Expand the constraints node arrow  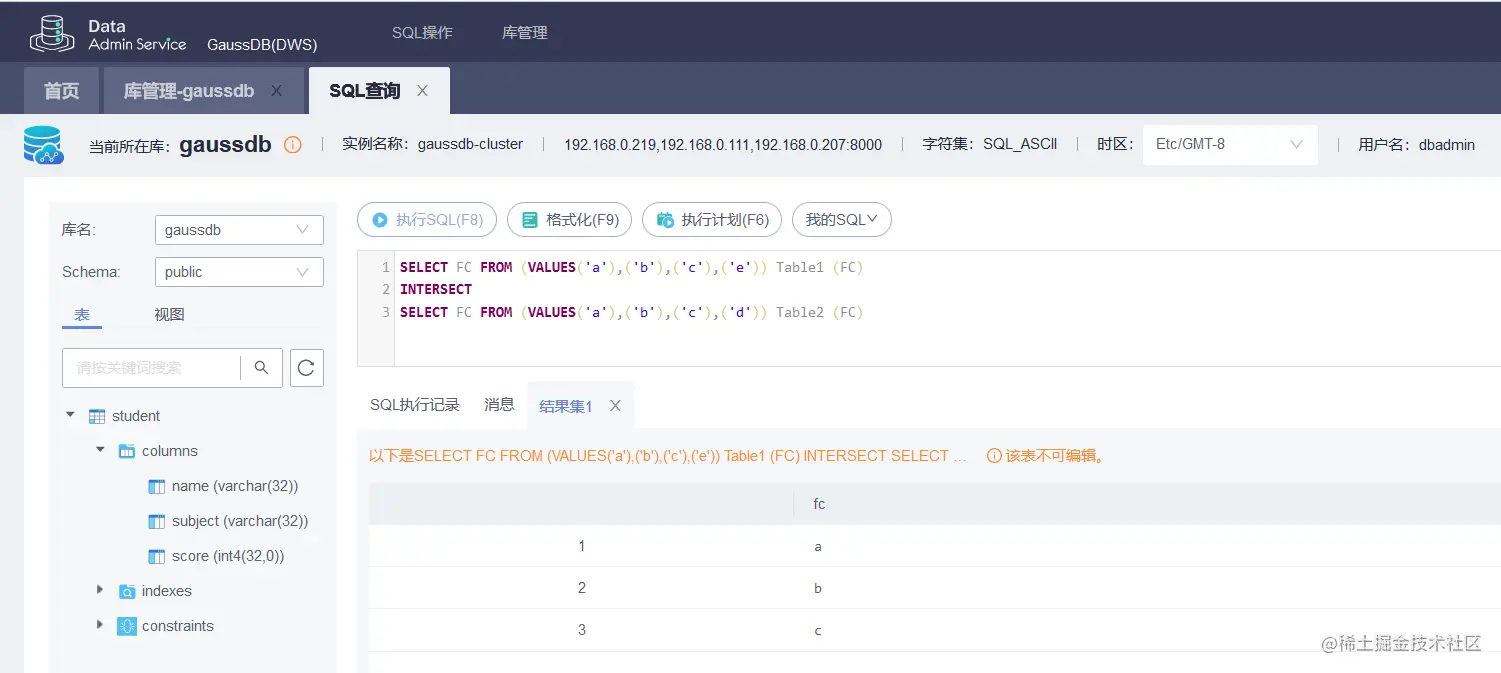point(99,625)
